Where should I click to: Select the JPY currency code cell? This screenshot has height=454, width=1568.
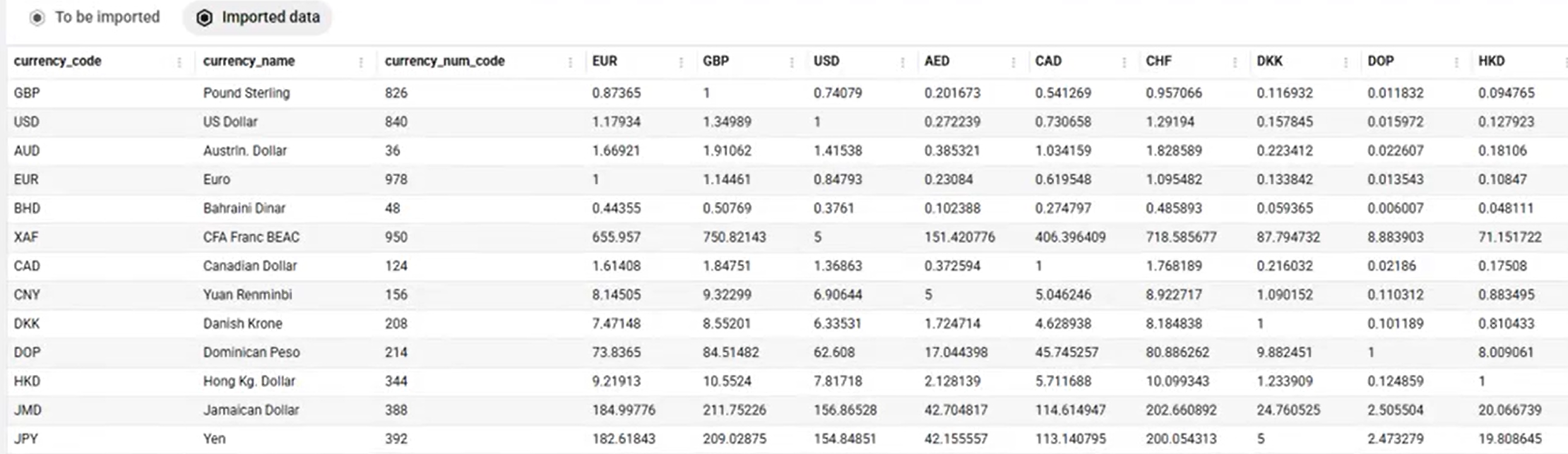point(26,438)
